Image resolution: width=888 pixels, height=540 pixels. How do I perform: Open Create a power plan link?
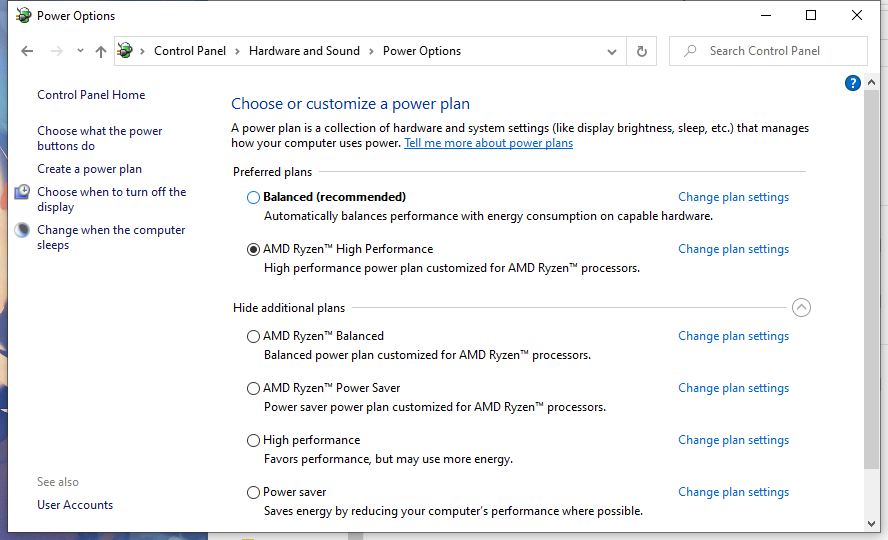tap(89, 169)
